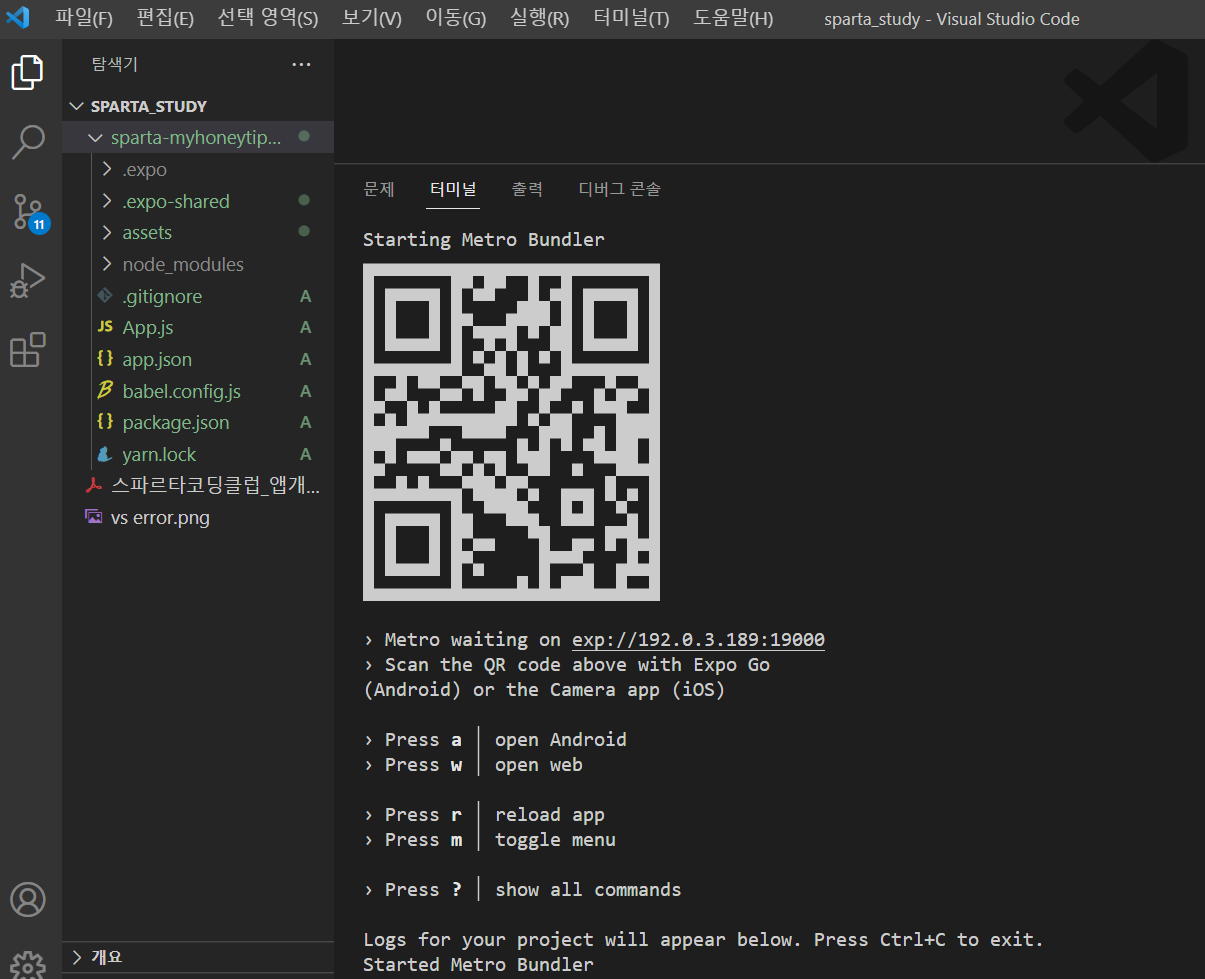Open the 파일(F) menu
Screen dimensions: 1205x979
[84, 19]
